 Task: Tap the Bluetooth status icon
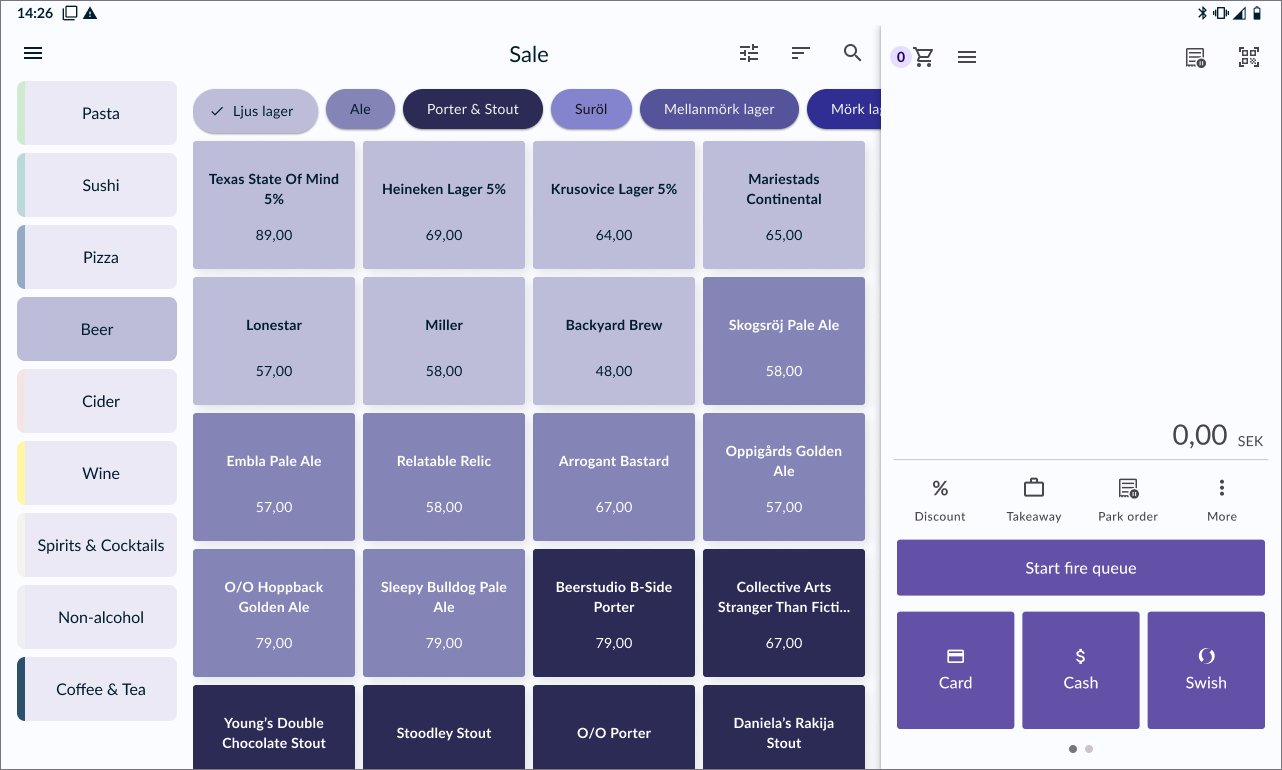coord(1203,13)
